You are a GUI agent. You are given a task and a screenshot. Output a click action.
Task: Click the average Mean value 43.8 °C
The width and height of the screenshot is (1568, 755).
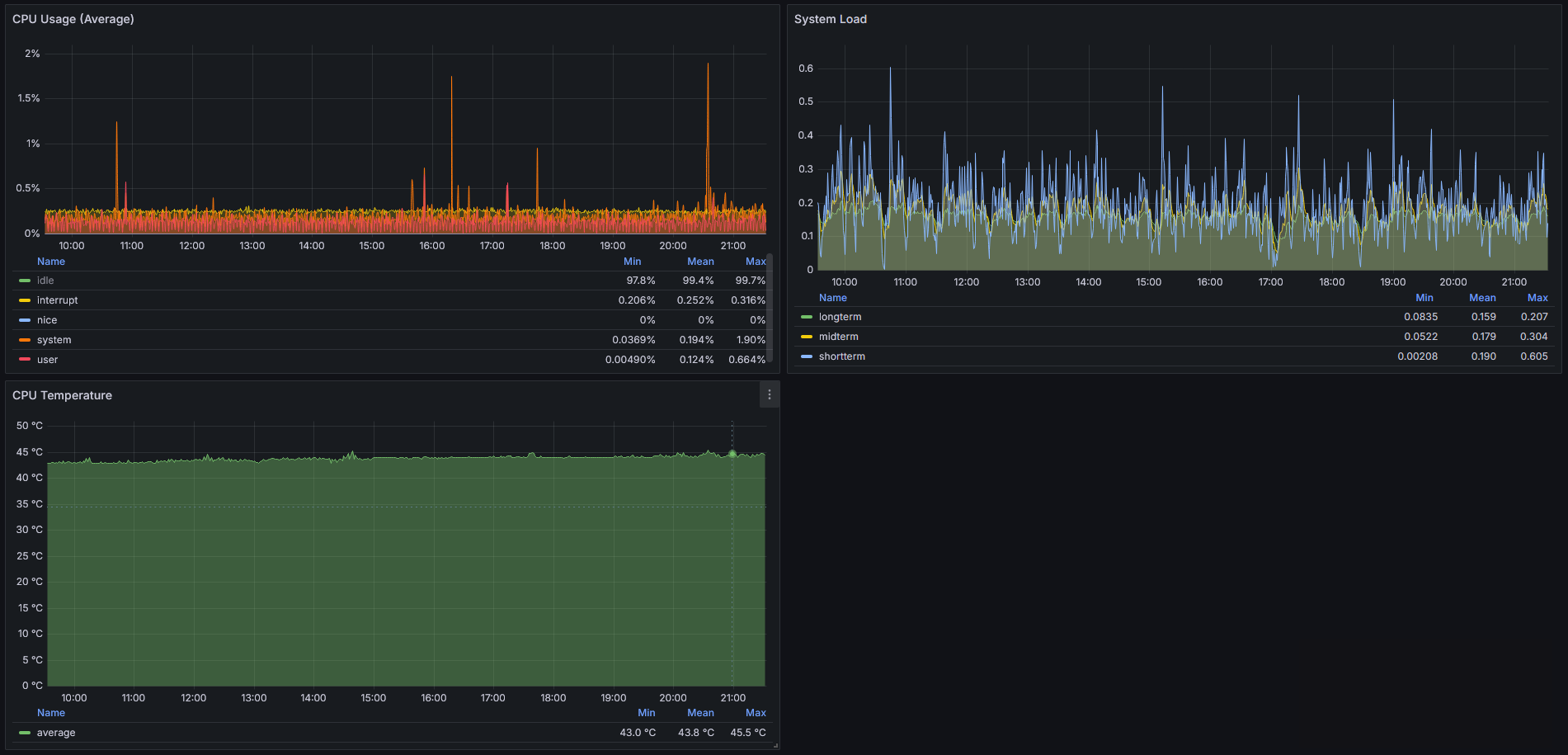(x=696, y=733)
